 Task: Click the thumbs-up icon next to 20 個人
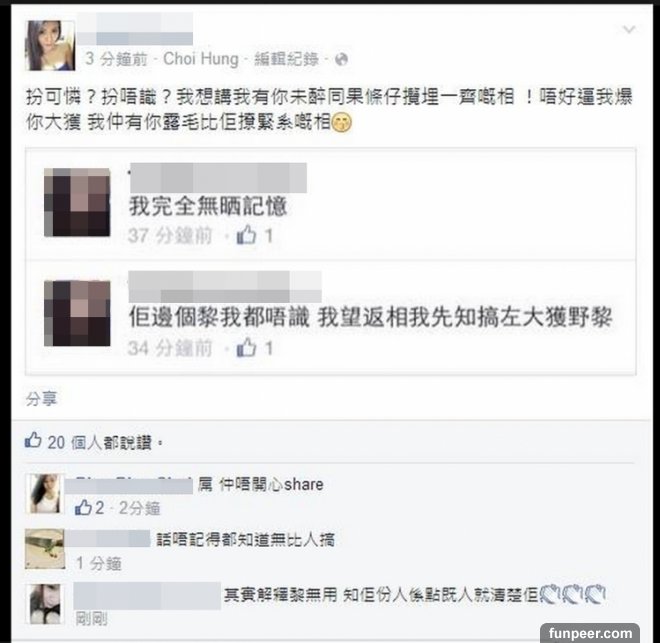click(x=33, y=440)
